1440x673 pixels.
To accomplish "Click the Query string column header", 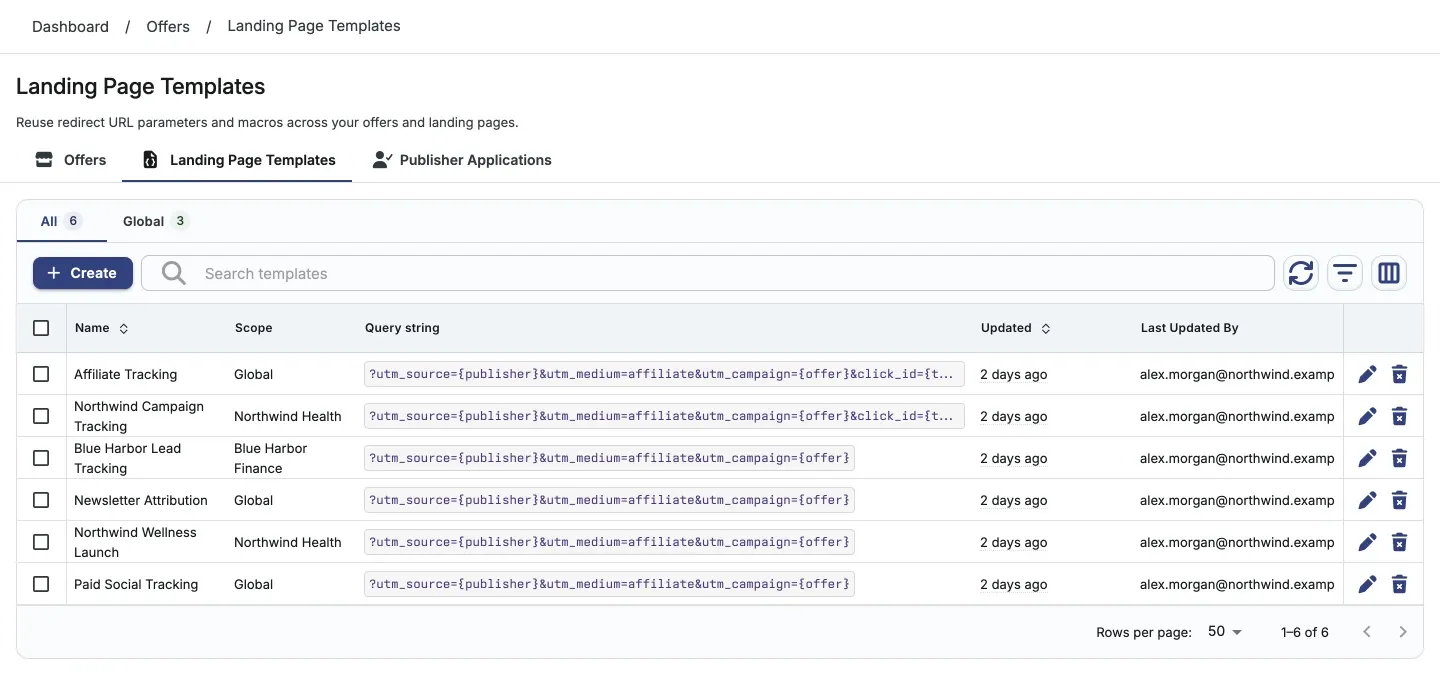I will (402, 328).
